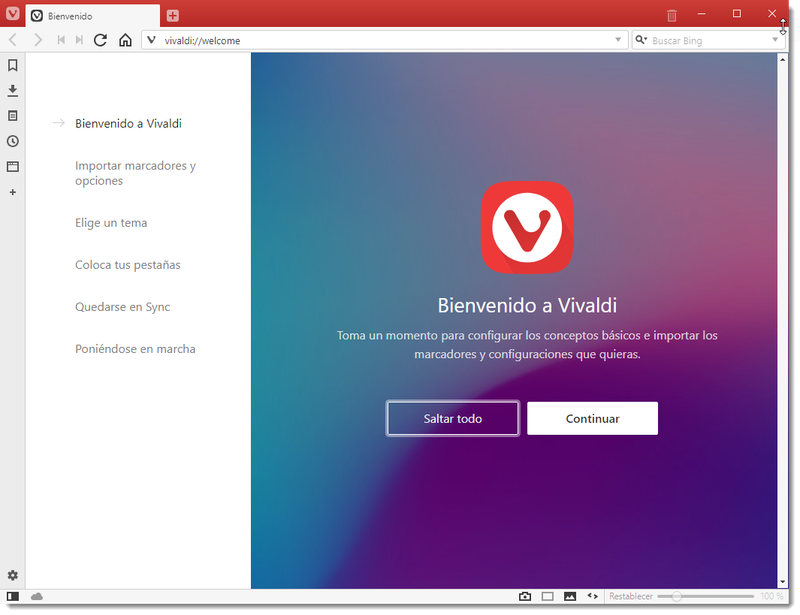Open the Downloads panel
Screen dimensions: 800x615
click(x=12, y=90)
